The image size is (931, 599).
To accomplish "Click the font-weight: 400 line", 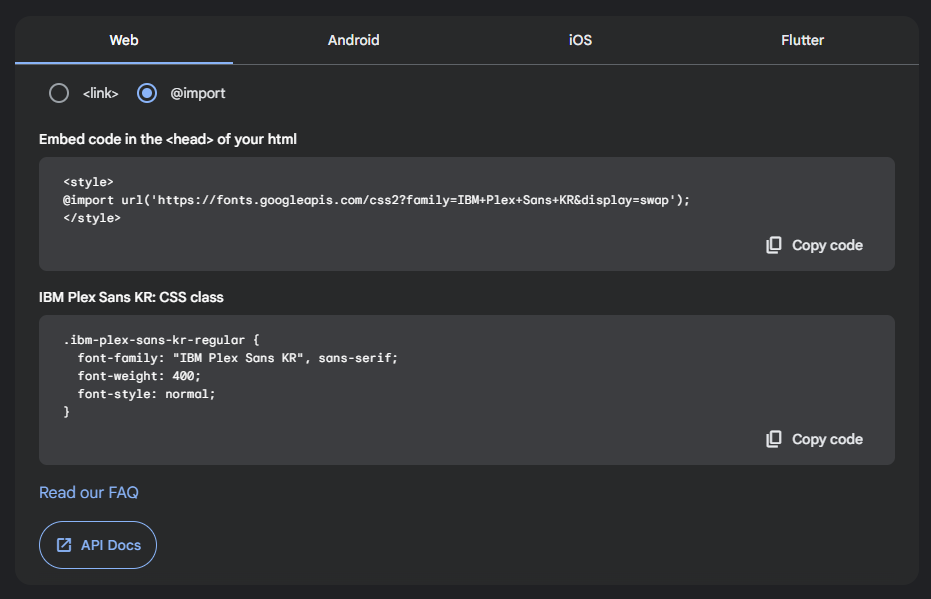I will click(x=139, y=376).
